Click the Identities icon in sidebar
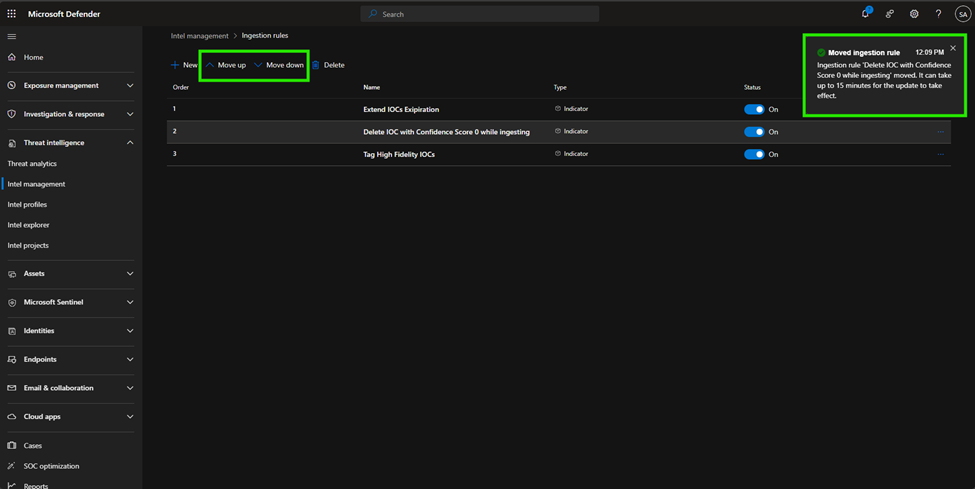 11,331
